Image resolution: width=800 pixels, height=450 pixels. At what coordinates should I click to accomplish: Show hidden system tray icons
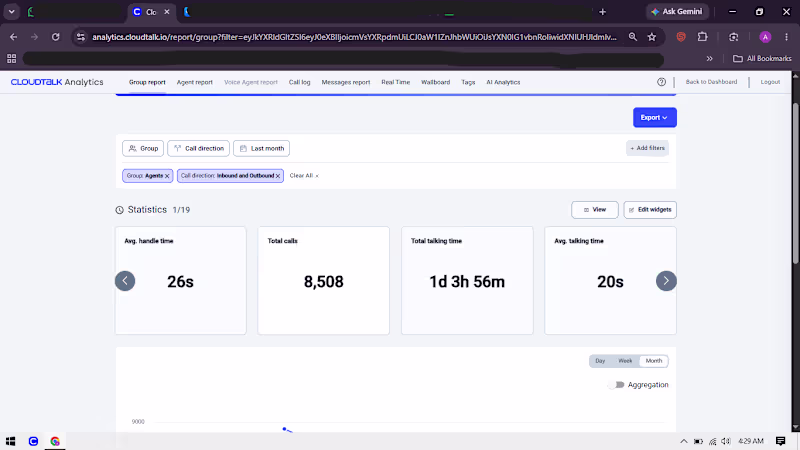tap(684, 441)
